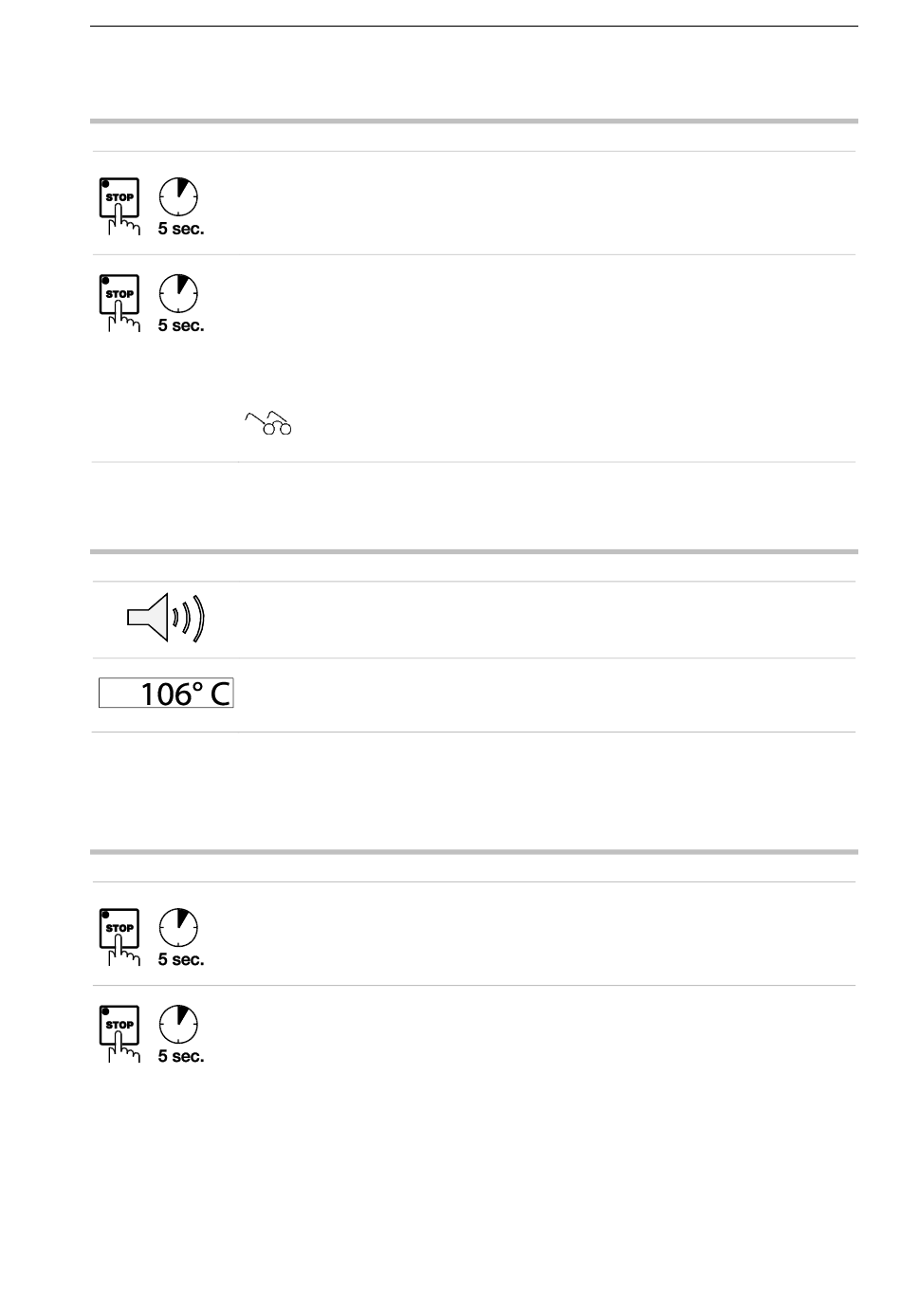Click the loudspeaker sound icon
Screen dimensions: 901x1316
point(167,619)
